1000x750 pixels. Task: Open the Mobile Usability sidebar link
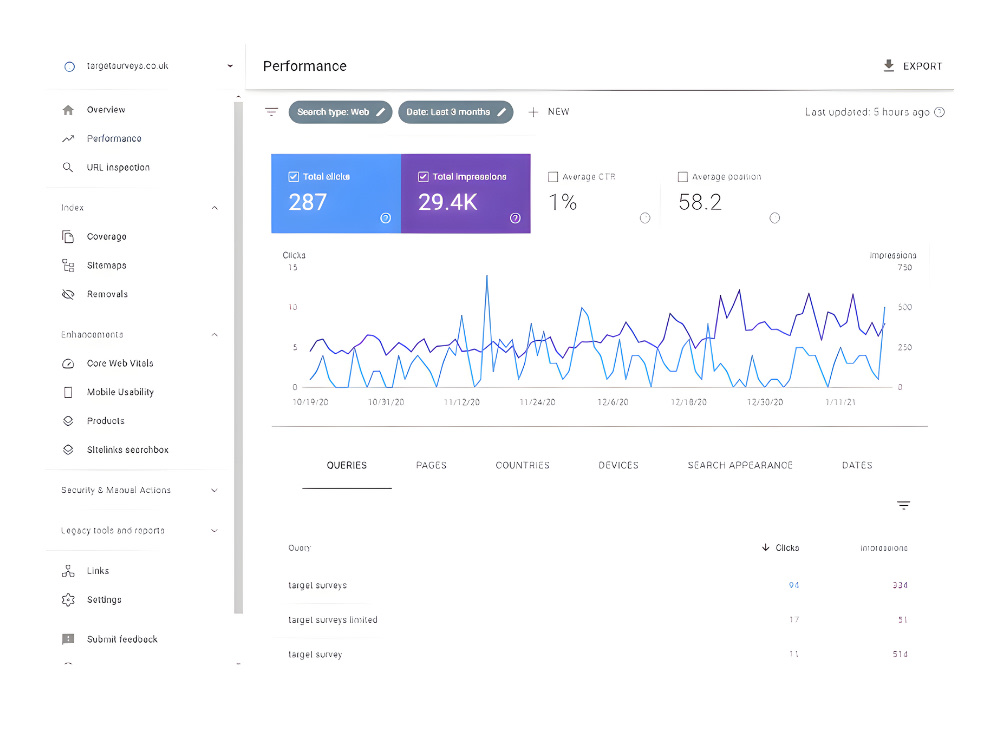[x=120, y=392]
